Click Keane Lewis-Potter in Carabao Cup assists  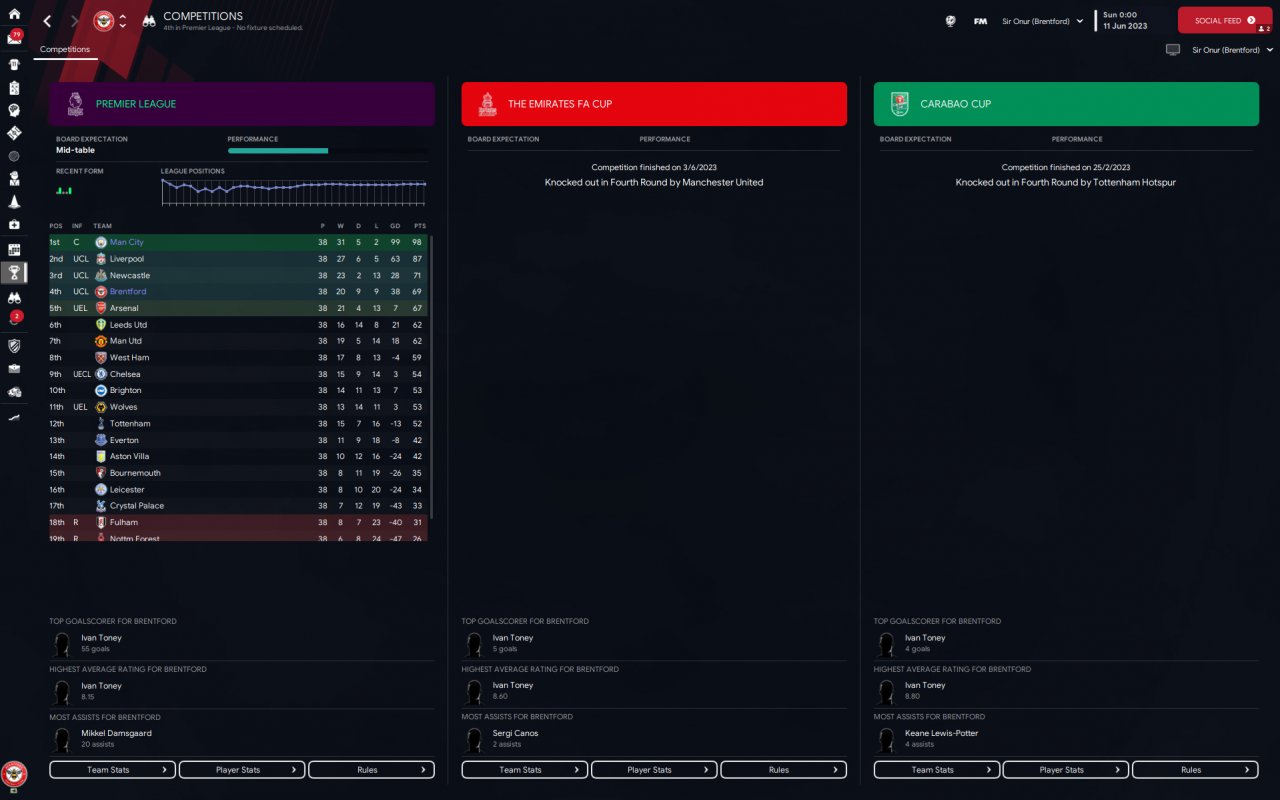(x=941, y=733)
